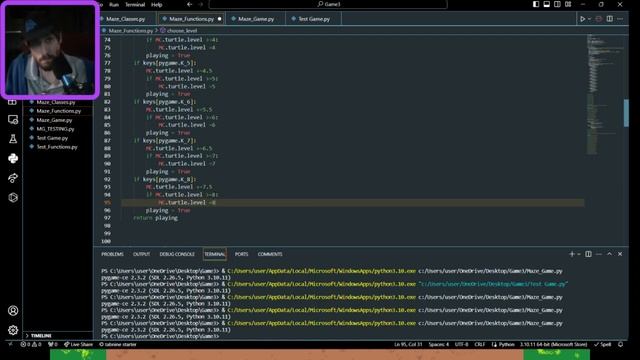Viewport: 640px width, 360px height.
Task: Select the TERMINAL panel tab
Action: (215, 254)
